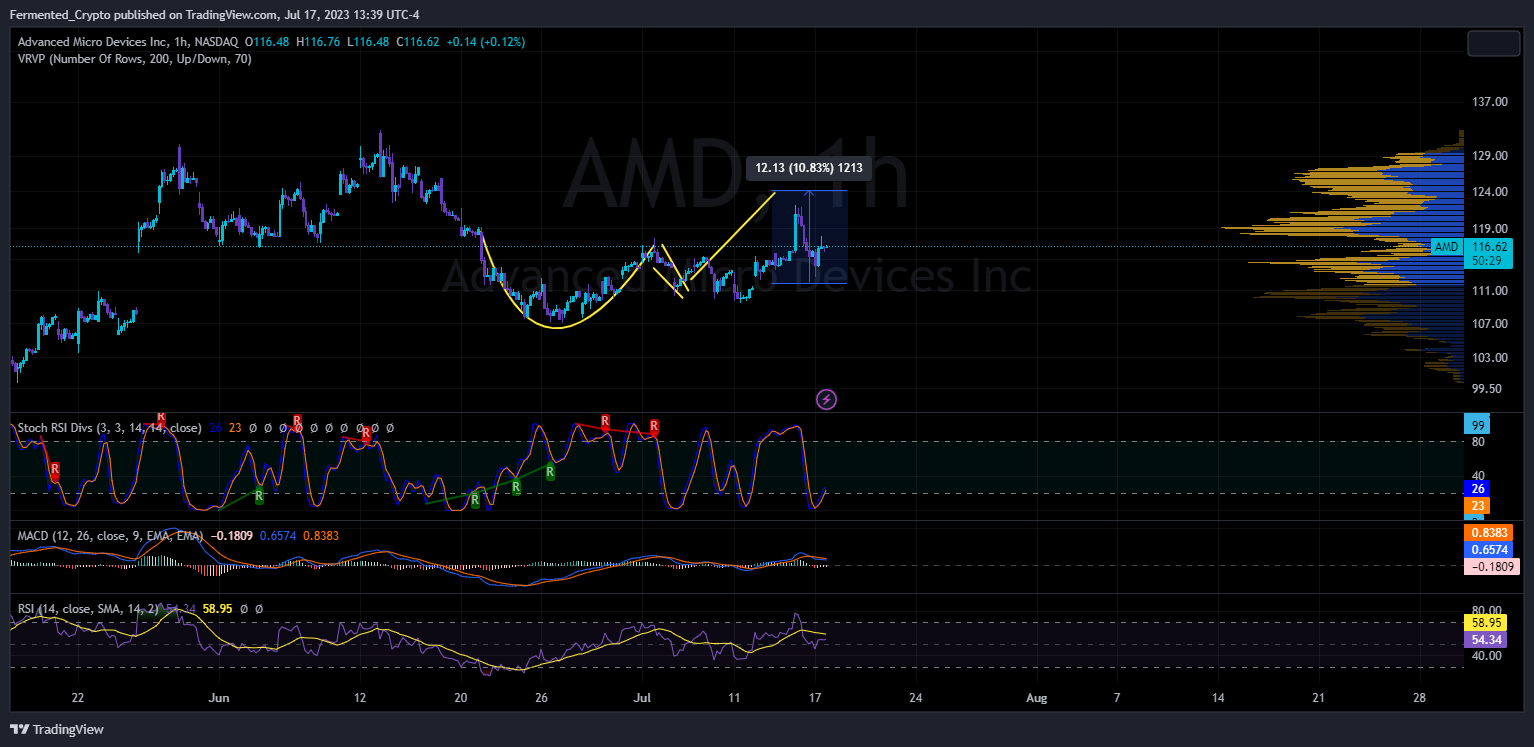The height and width of the screenshot is (747, 1534).
Task: Click the 107.00 price axis label
Action: coord(1491,324)
